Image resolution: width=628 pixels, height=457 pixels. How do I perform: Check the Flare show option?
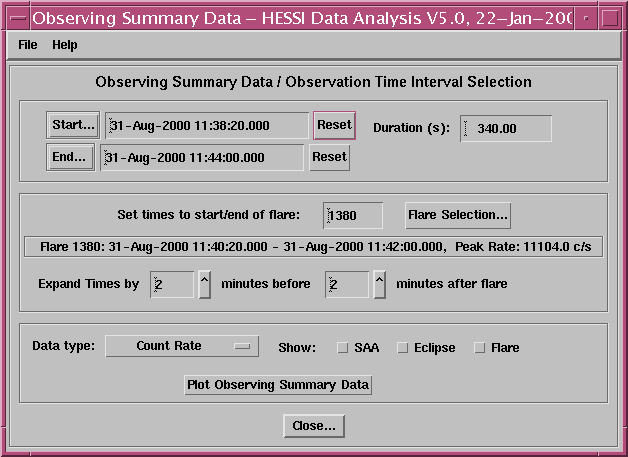click(x=479, y=348)
